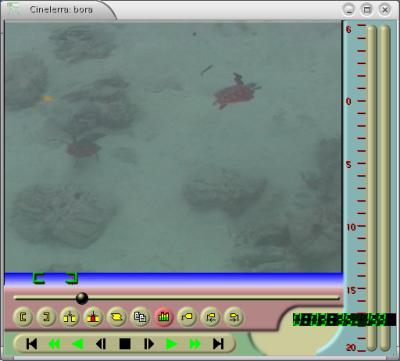
Task: Toggle the show meters button
Action: (x=164, y=317)
